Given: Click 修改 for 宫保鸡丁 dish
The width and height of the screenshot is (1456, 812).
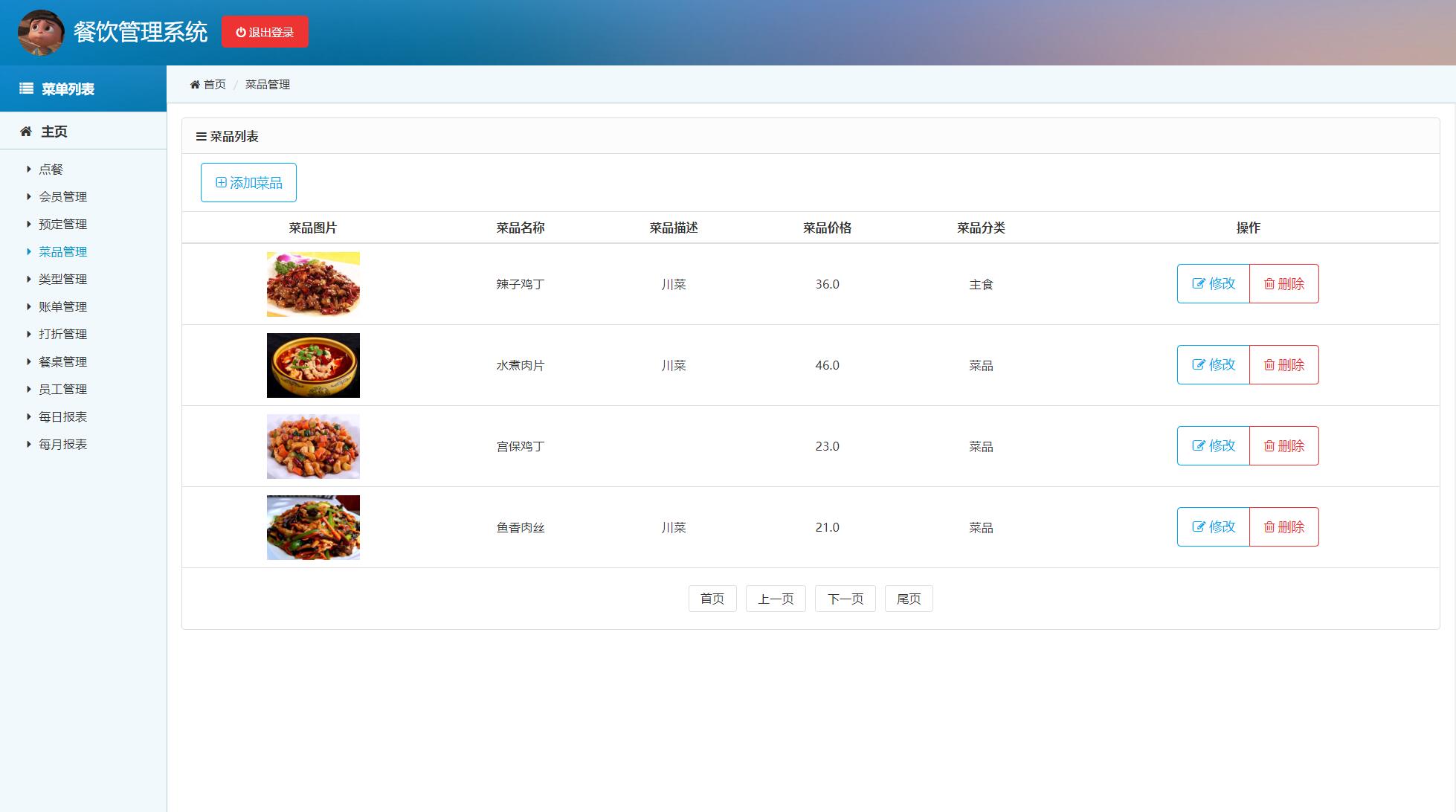Looking at the screenshot, I should (x=1213, y=446).
